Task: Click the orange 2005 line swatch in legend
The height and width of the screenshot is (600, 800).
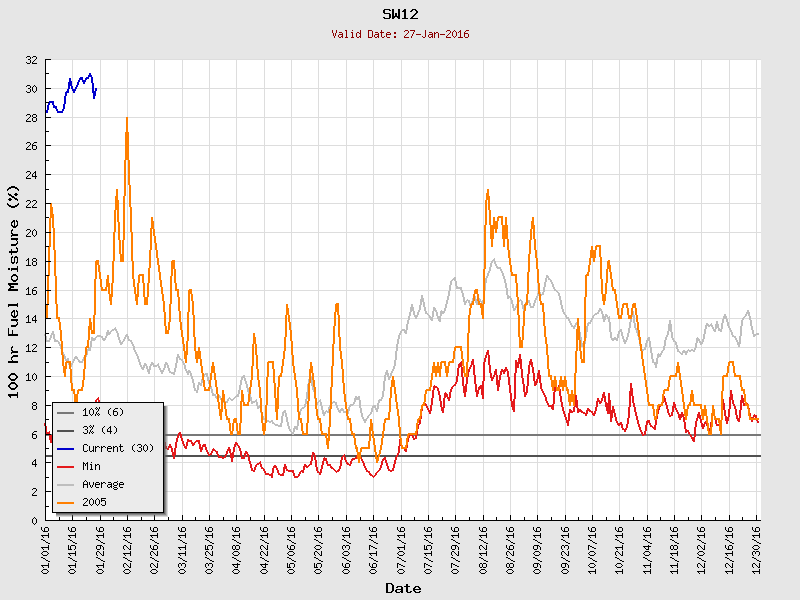Action: pos(66,502)
